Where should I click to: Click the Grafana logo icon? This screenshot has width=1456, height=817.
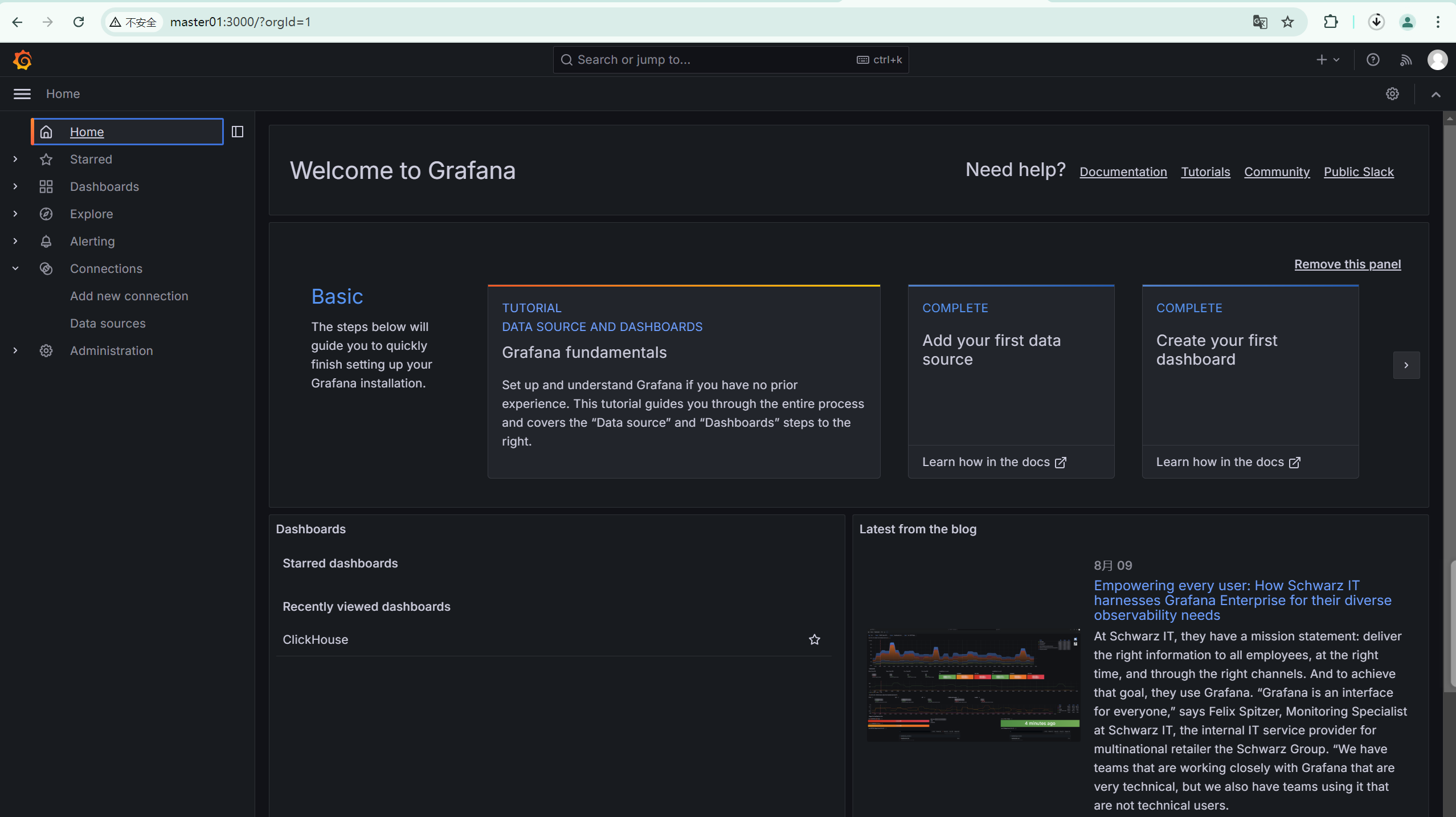pos(22,60)
